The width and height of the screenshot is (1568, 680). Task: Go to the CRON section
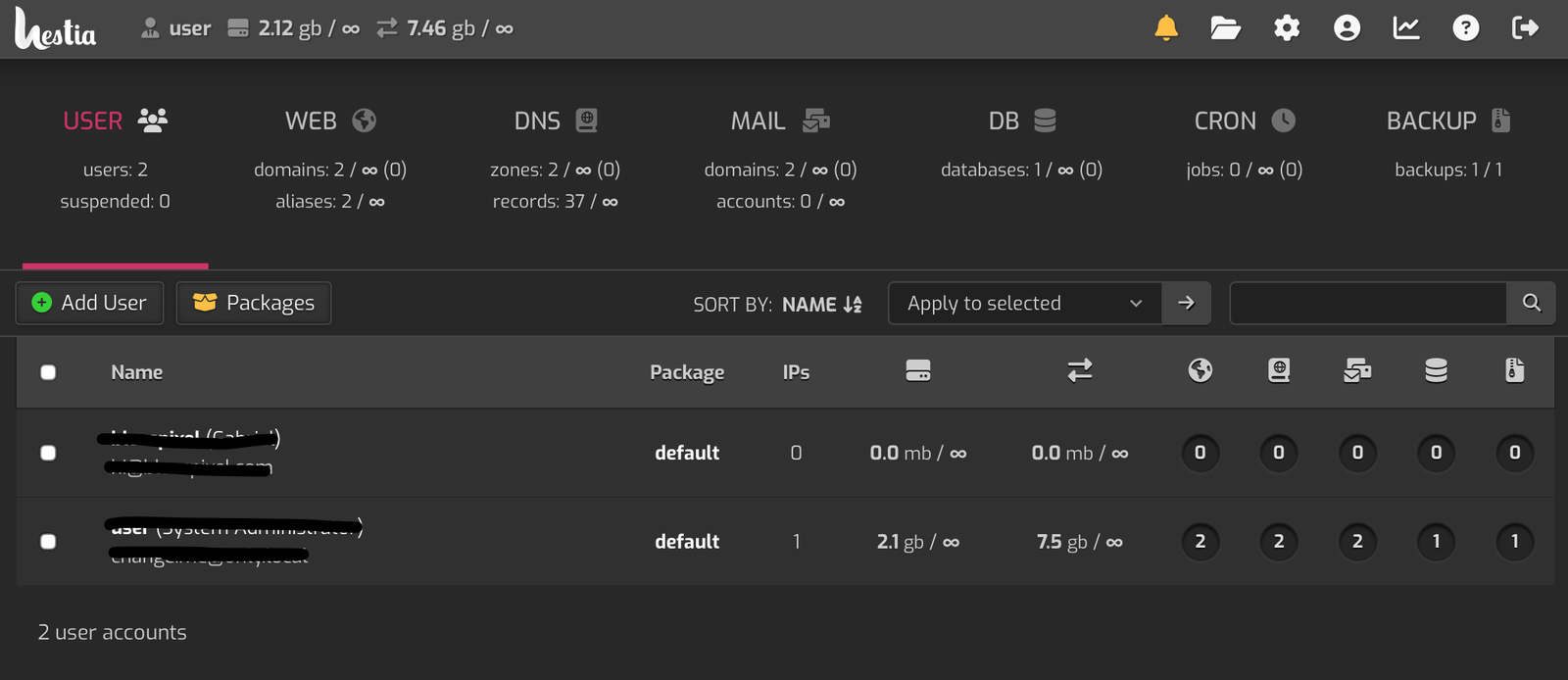[1244, 121]
